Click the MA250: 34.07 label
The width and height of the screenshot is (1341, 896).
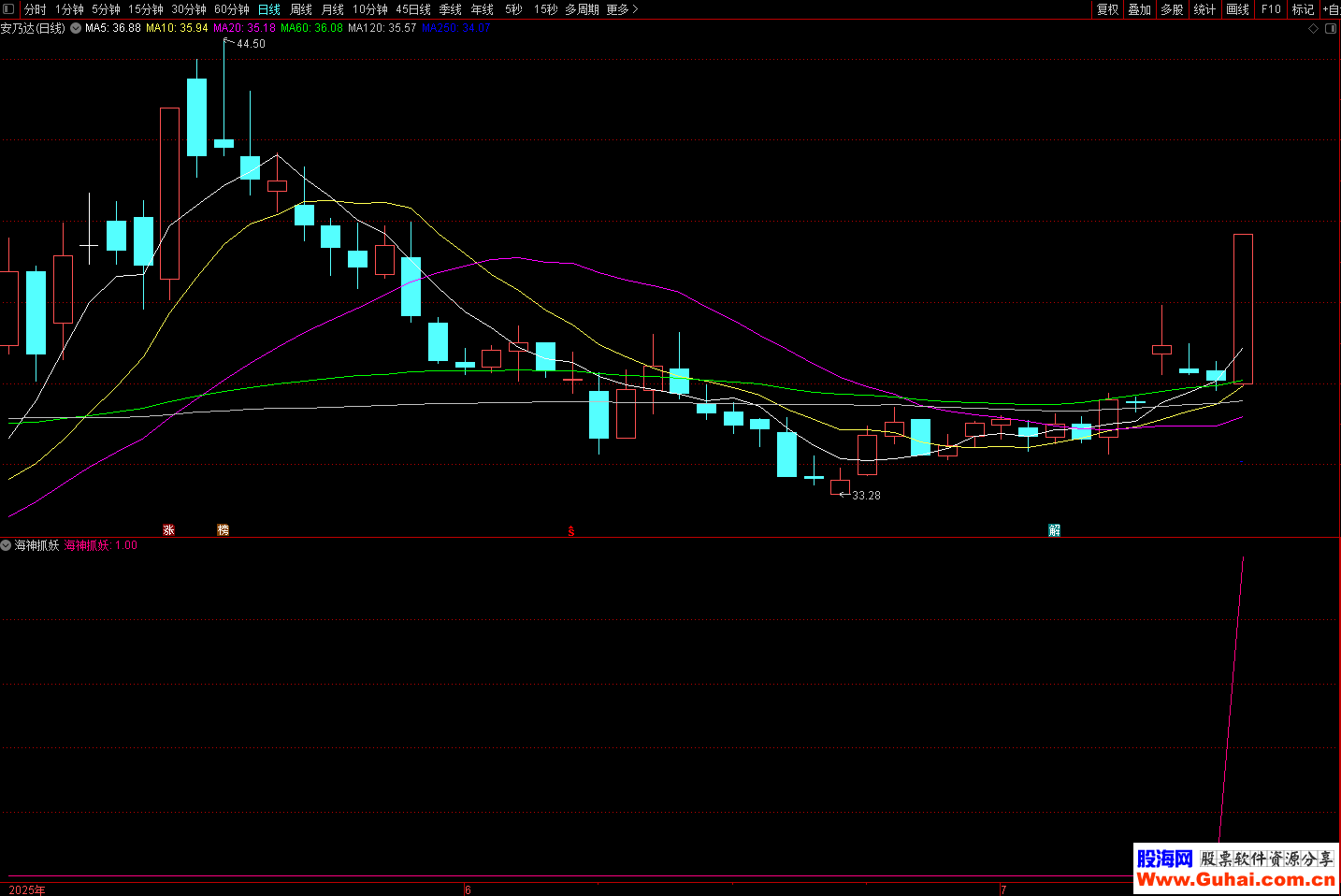coord(456,28)
